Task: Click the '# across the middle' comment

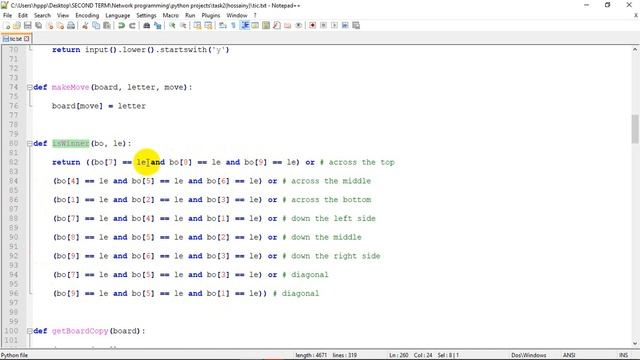Action: (327, 181)
